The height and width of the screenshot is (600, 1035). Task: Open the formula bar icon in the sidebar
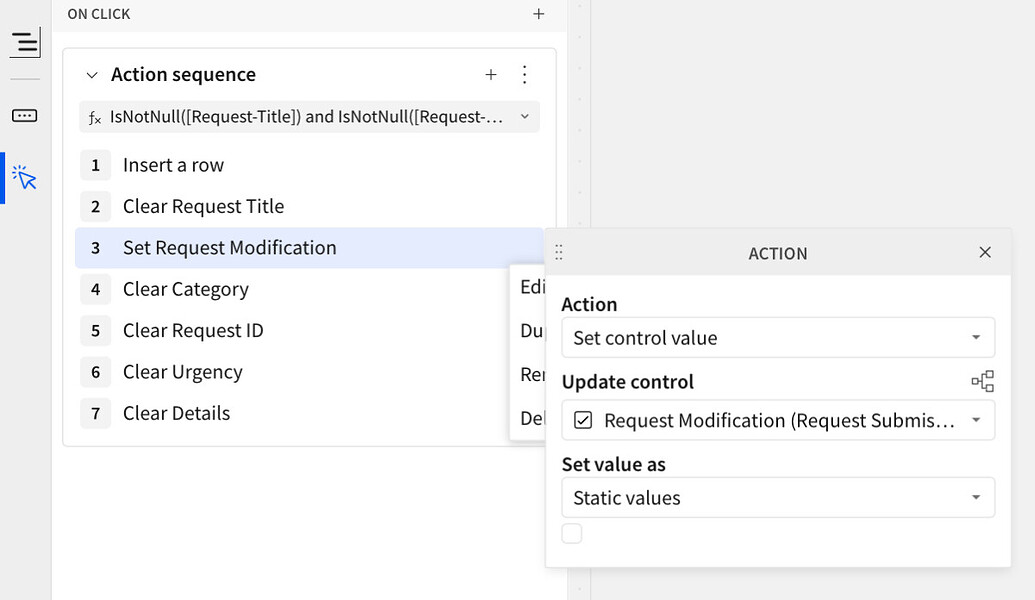(x=24, y=115)
